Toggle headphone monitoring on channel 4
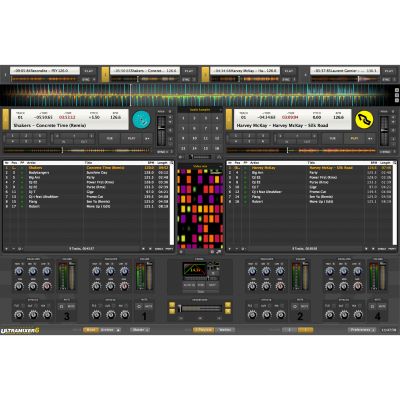The height and width of the screenshot is (400, 400). (372, 306)
